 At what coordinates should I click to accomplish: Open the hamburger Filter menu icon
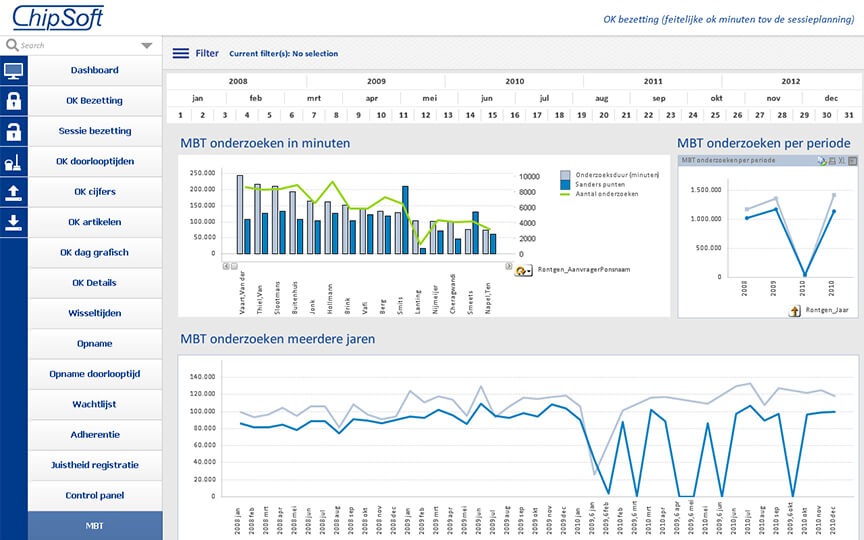tap(181, 53)
